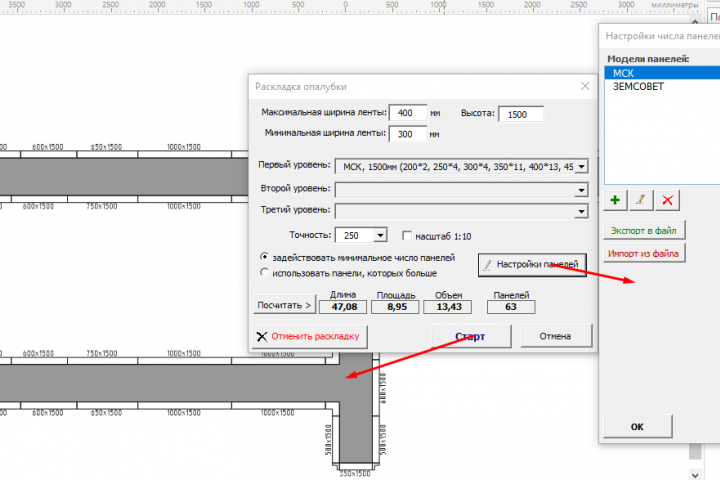Viewport: 720px width, 480px height.
Task: Click Отменить раскладку button
Action: click(310, 336)
